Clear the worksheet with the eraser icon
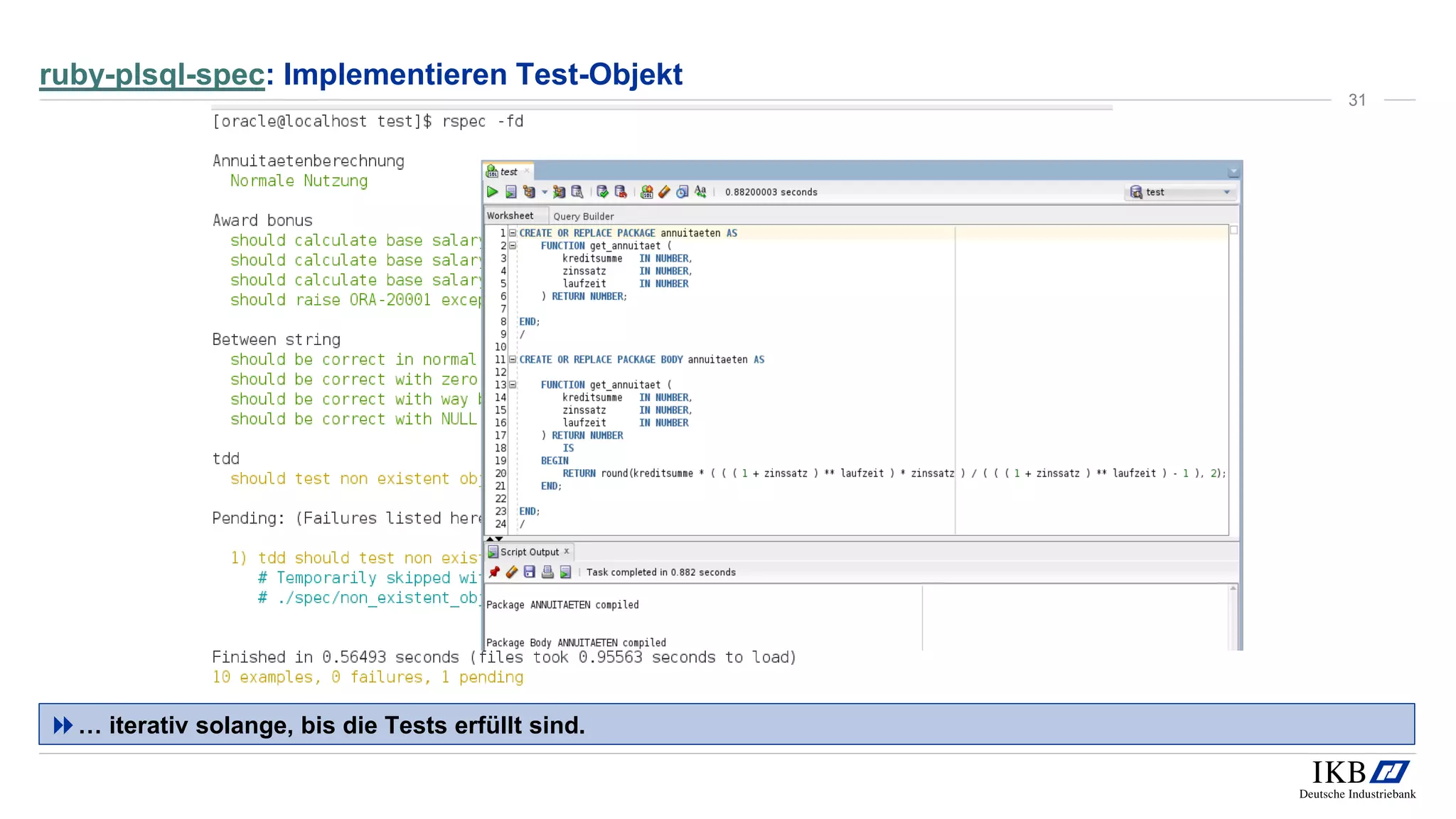Screen dimensions: 1456x819 (x=664, y=192)
